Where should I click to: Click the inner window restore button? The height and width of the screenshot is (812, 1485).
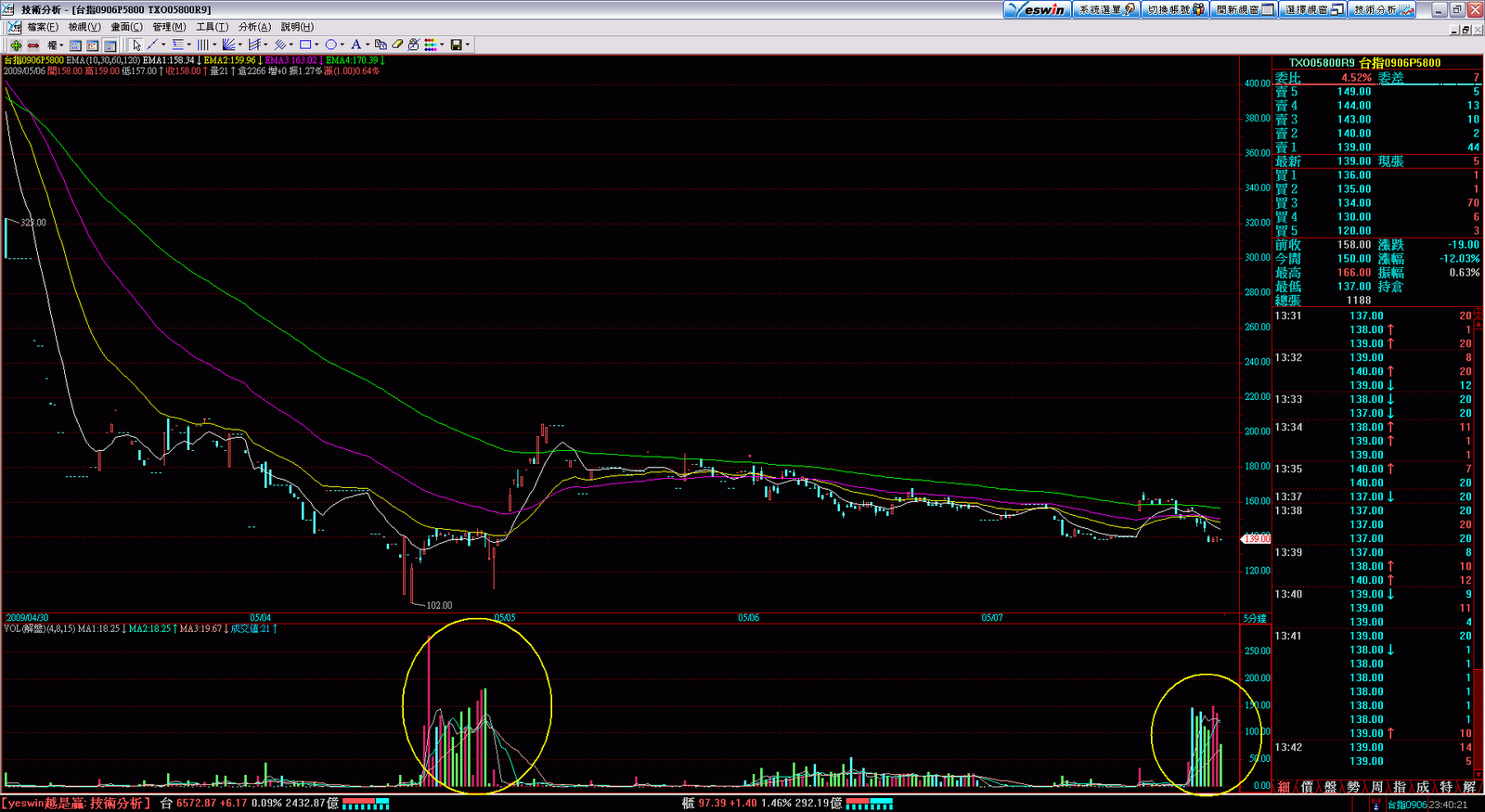[x=1466, y=30]
